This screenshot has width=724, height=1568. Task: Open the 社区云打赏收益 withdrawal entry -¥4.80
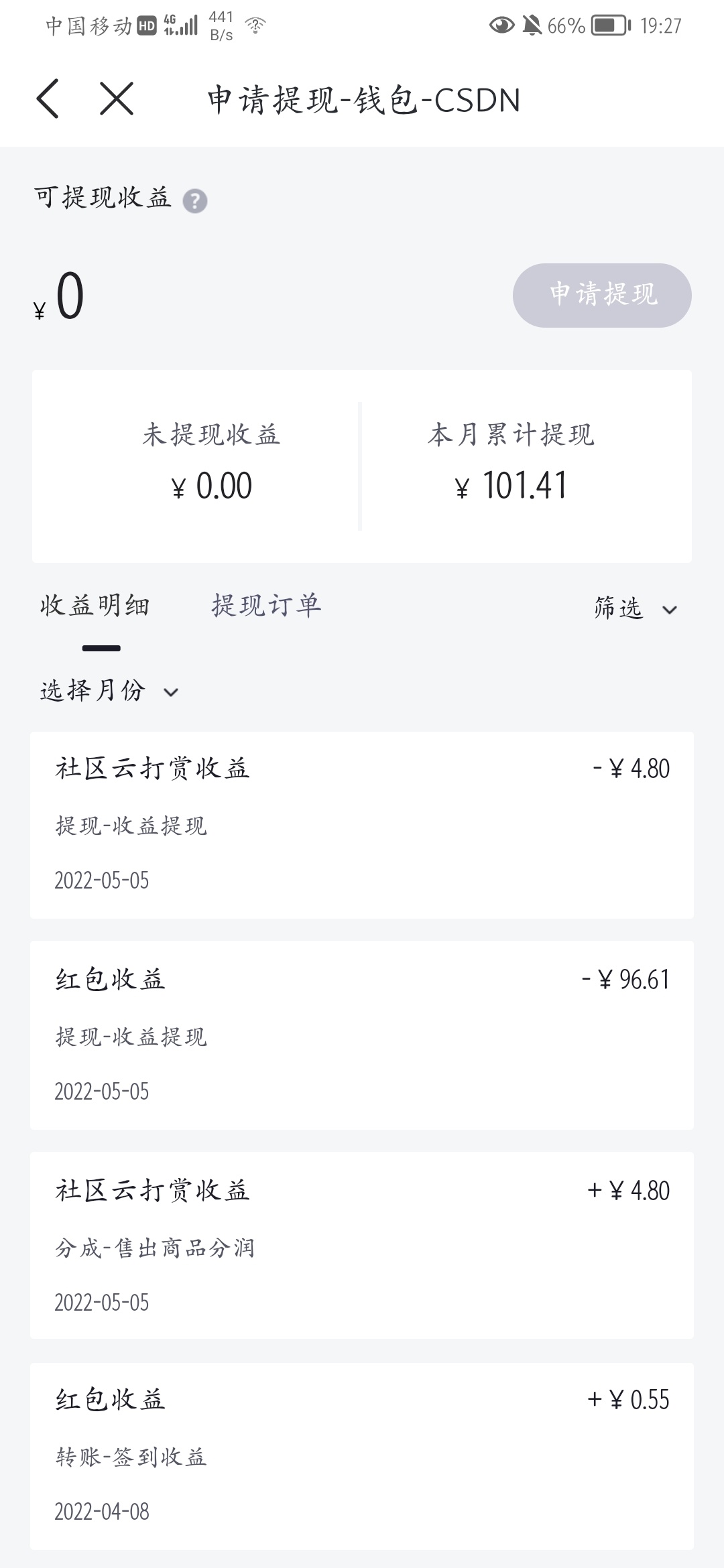click(362, 824)
